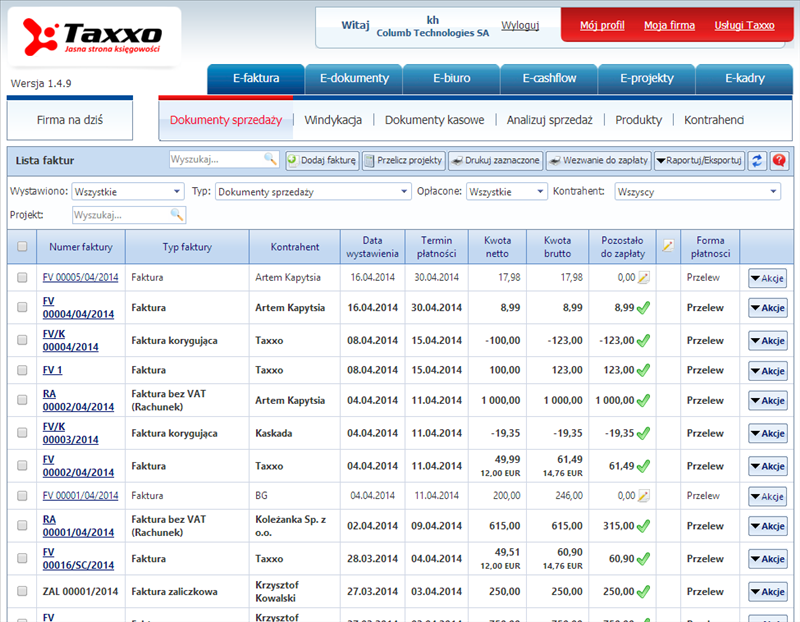This screenshot has height=622, width=800.
Task: Sort by Numer faktury column header
Action: pos(81,247)
